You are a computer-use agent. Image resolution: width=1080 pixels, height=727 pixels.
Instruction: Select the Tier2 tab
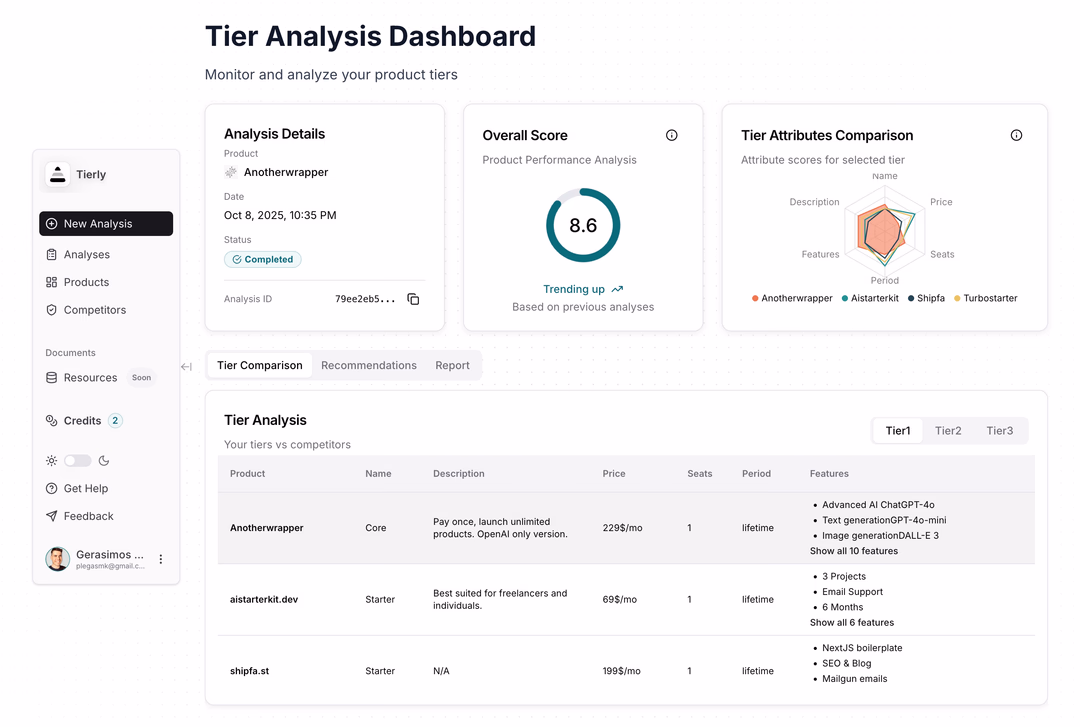pos(947,431)
